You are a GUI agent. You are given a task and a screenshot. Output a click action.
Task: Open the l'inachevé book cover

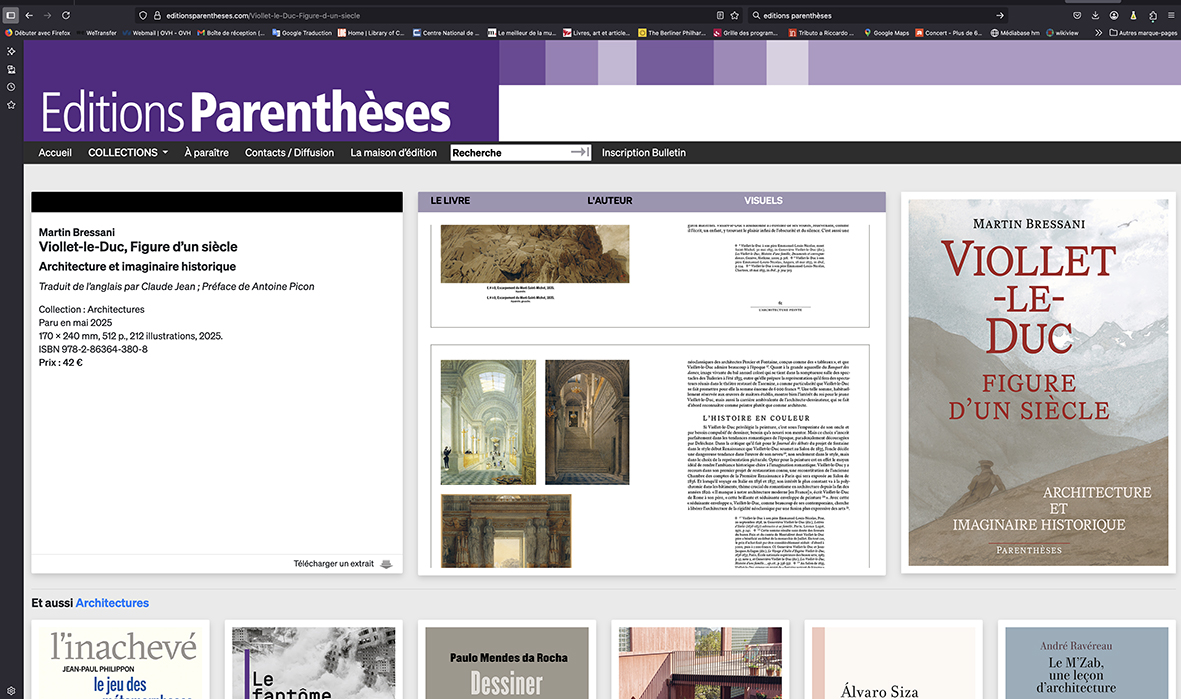coord(121,663)
